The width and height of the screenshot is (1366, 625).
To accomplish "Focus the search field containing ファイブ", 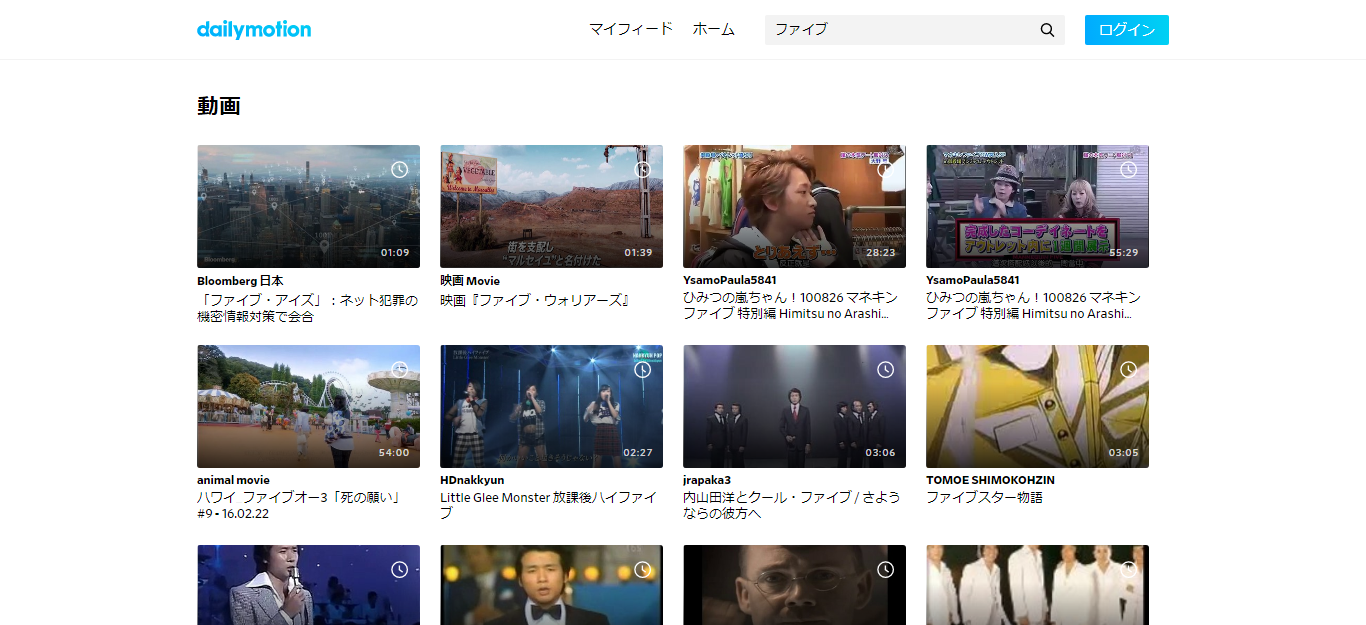I will click(902, 30).
